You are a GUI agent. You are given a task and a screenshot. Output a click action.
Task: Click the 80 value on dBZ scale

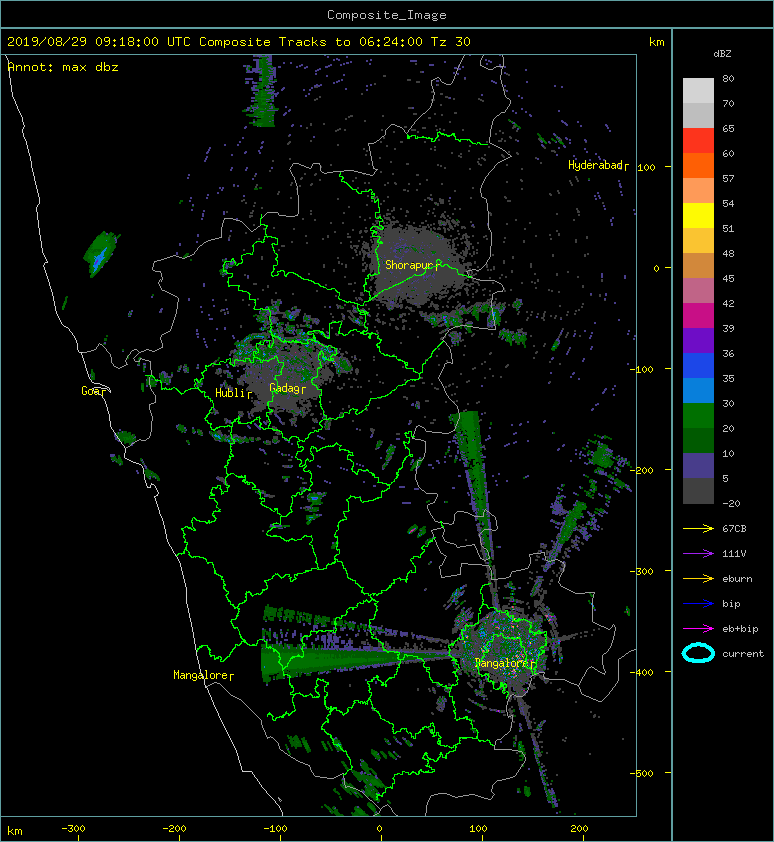728,78
